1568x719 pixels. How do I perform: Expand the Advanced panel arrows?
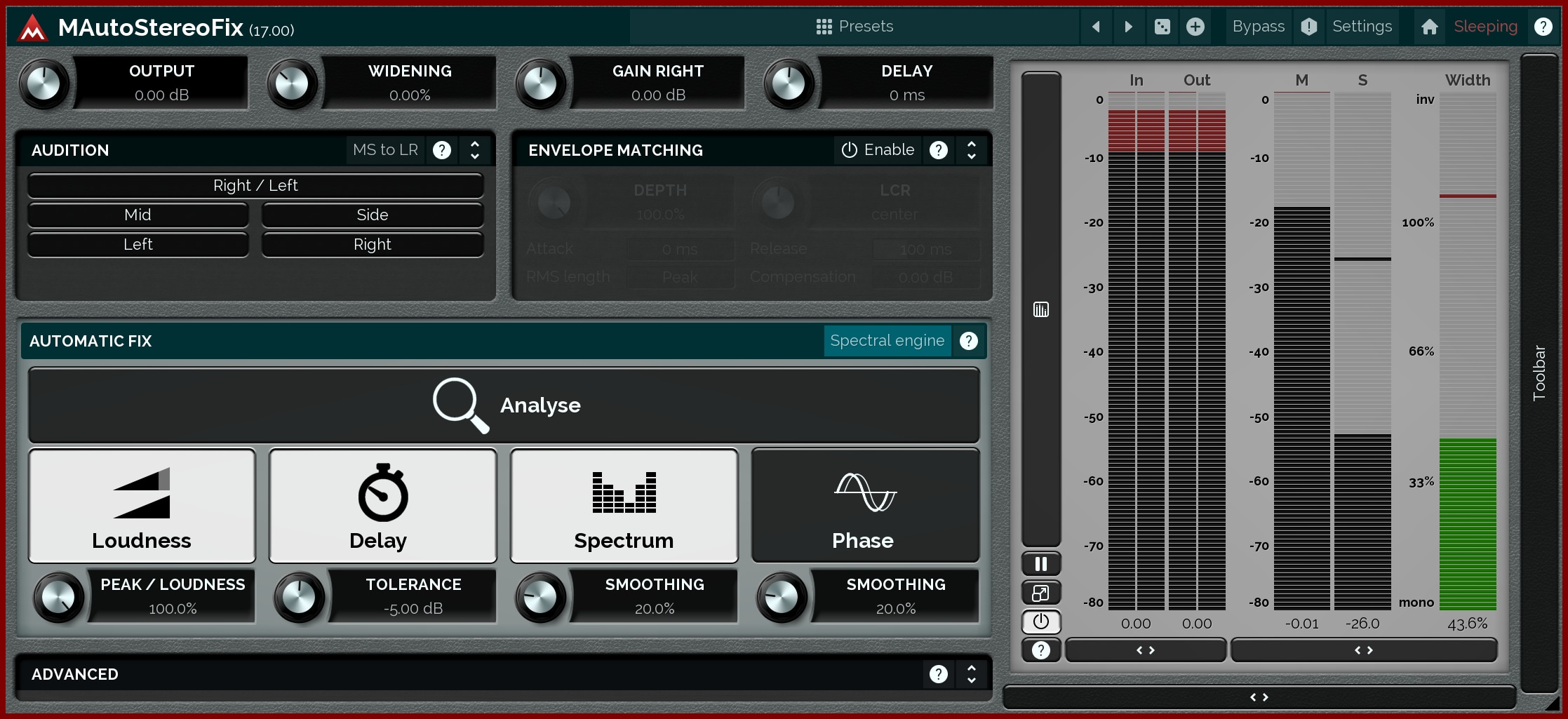coord(971,674)
